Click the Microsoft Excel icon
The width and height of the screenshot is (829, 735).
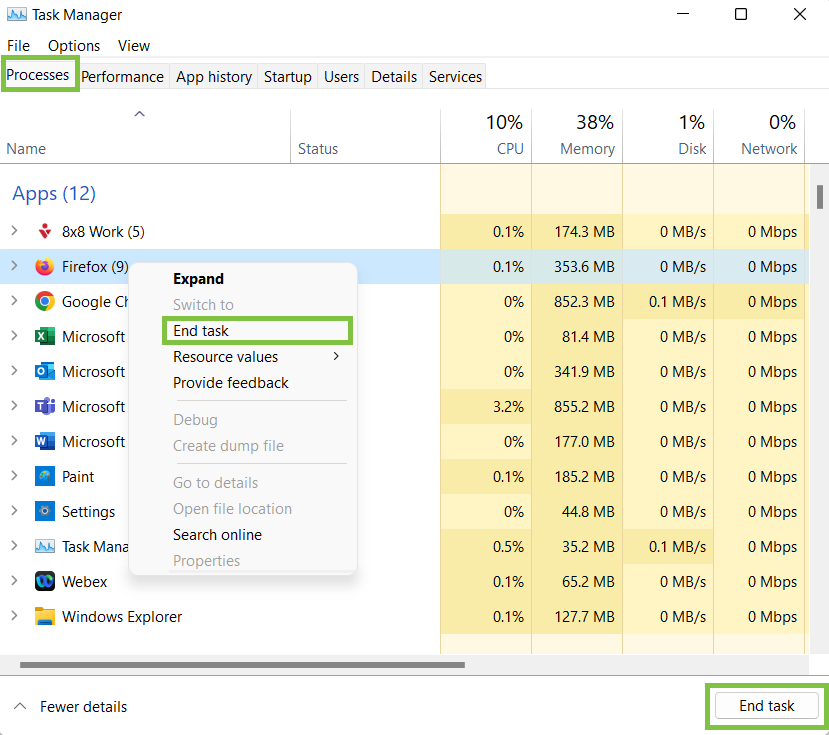44,337
